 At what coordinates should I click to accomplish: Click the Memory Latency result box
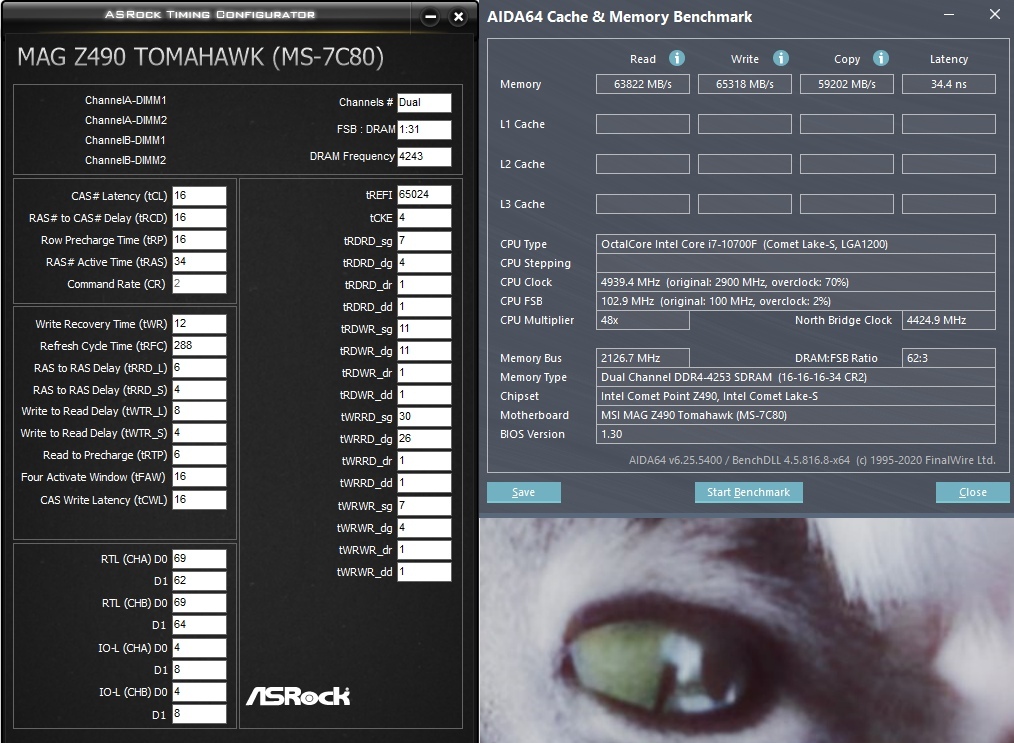coord(948,84)
